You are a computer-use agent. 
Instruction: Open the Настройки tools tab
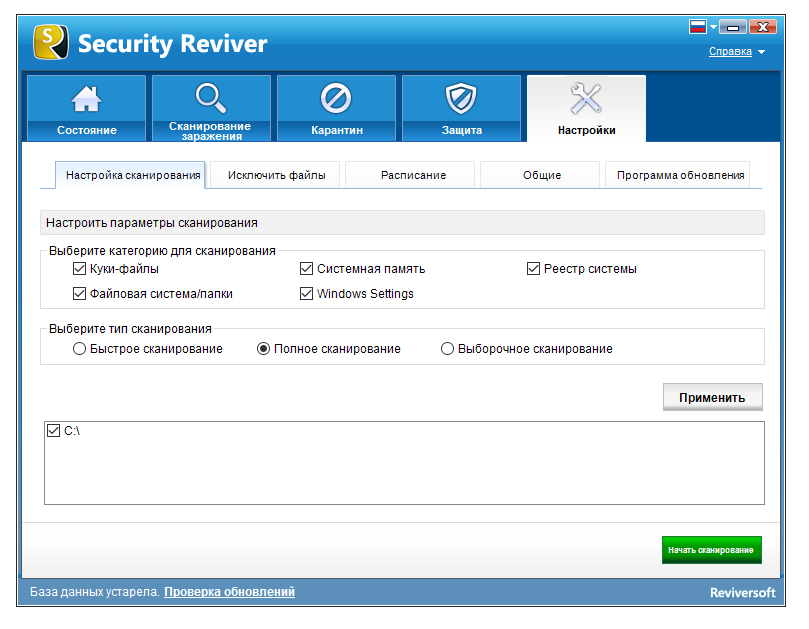pos(587,108)
